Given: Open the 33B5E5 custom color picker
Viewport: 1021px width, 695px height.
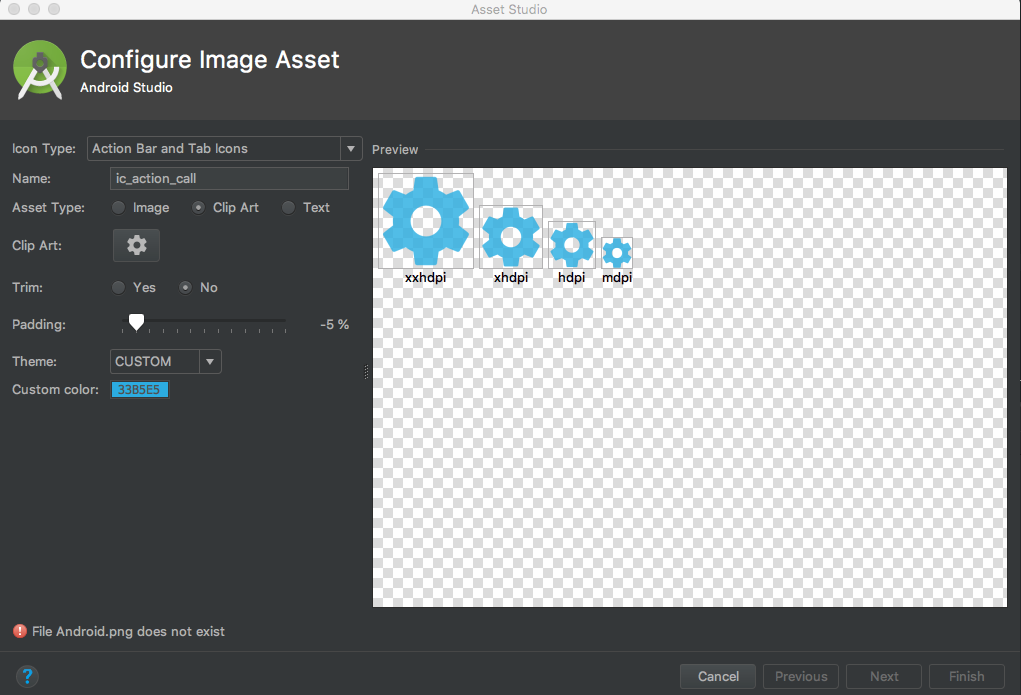Looking at the screenshot, I should click(x=139, y=389).
